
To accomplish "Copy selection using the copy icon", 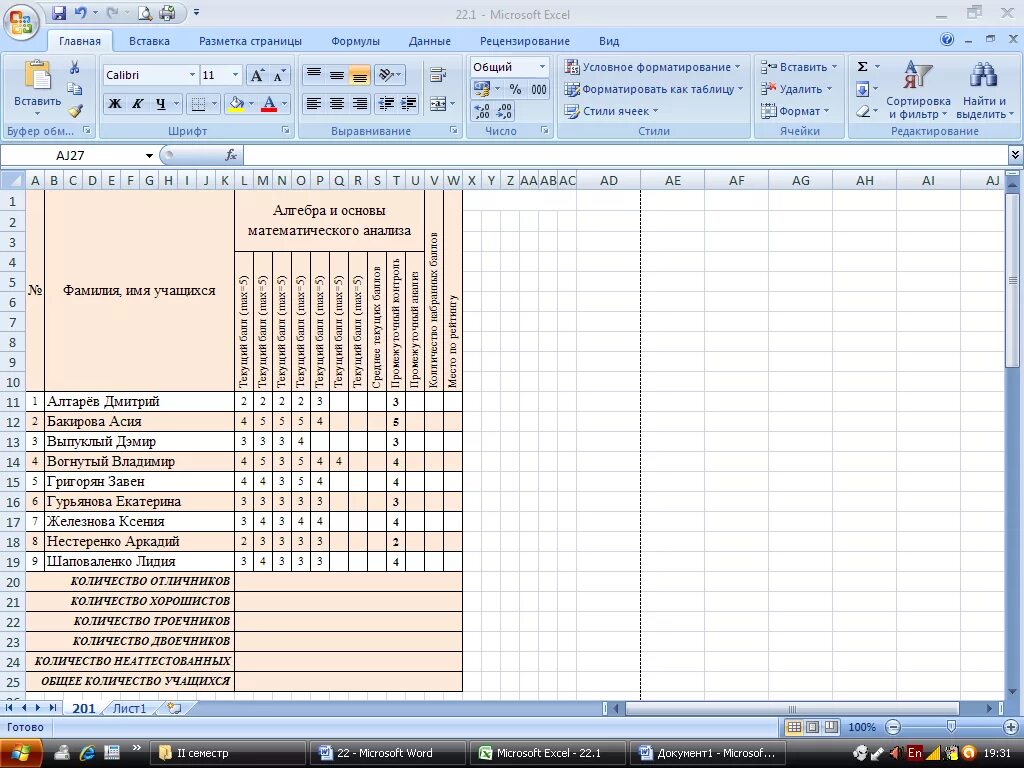I will 74,89.
